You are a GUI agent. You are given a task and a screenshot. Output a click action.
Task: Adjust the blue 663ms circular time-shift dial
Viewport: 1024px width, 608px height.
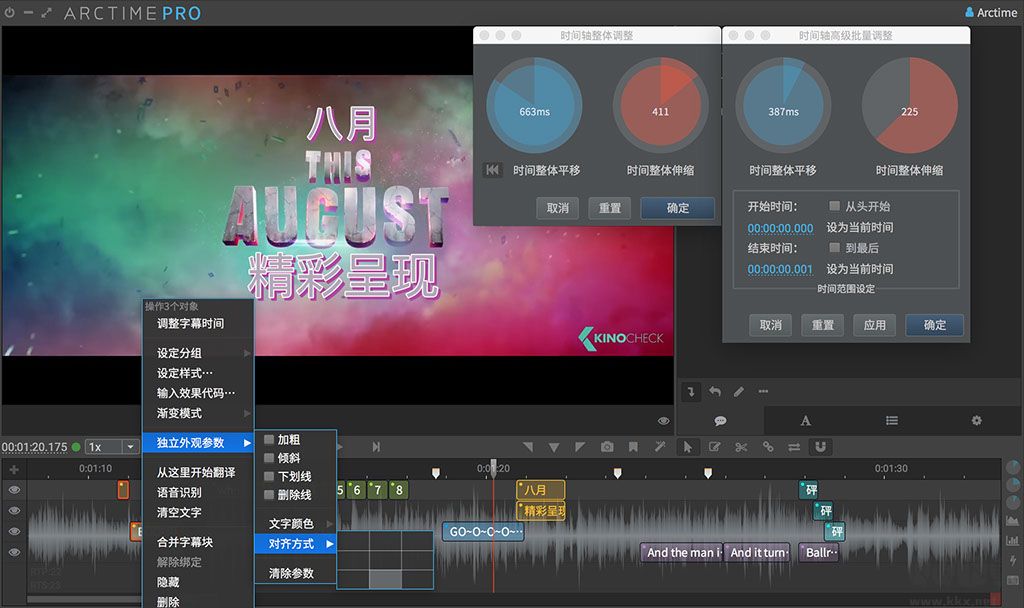(x=533, y=103)
